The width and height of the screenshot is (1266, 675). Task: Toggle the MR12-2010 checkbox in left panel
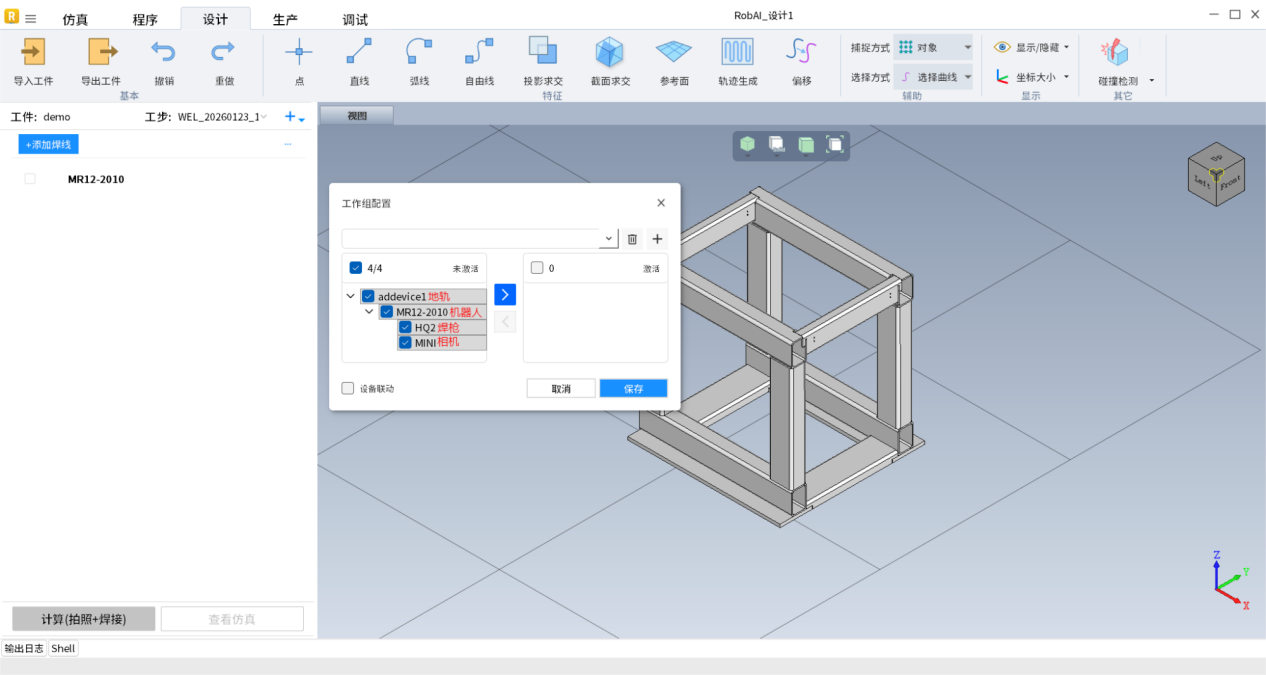click(x=30, y=179)
